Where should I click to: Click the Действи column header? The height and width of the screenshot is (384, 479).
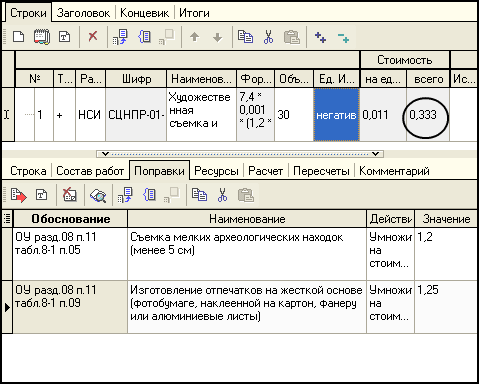click(391, 219)
